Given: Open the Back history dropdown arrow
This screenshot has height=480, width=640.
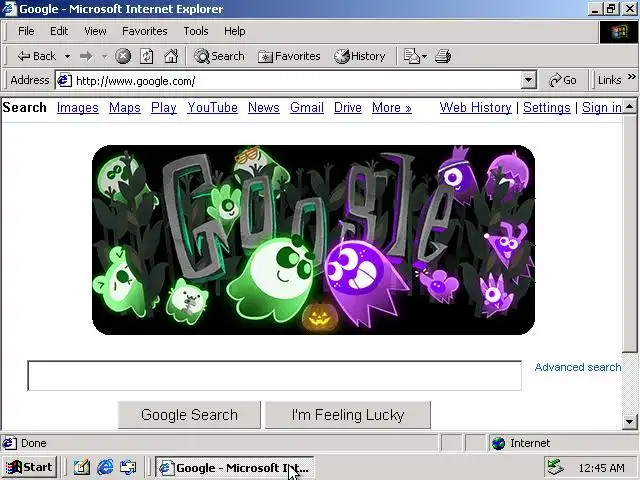Looking at the screenshot, I should [x=67, y=56].
